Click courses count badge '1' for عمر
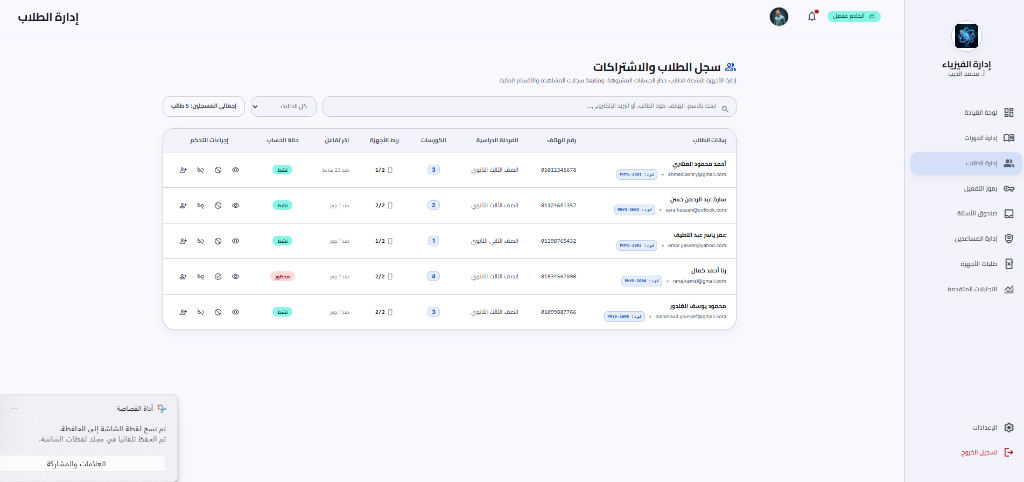The height and width of the screenshot is (482, 1024). click(x=434, y=241)
